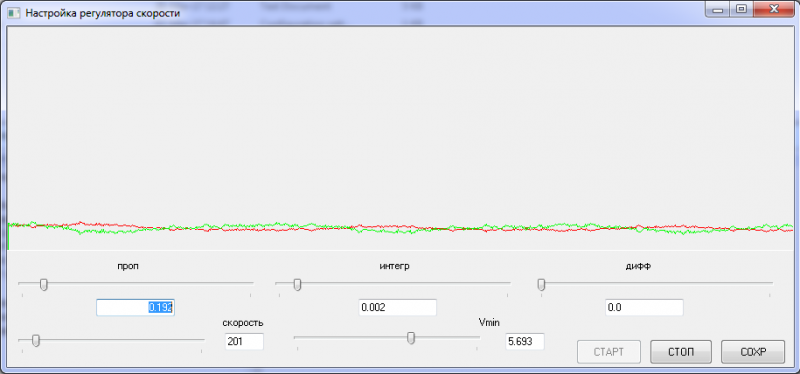Screen dimensions: 800x374
Task: Focus the Vmin field showing 5.693
Action: pyautogui.click(x=525, y=341)
